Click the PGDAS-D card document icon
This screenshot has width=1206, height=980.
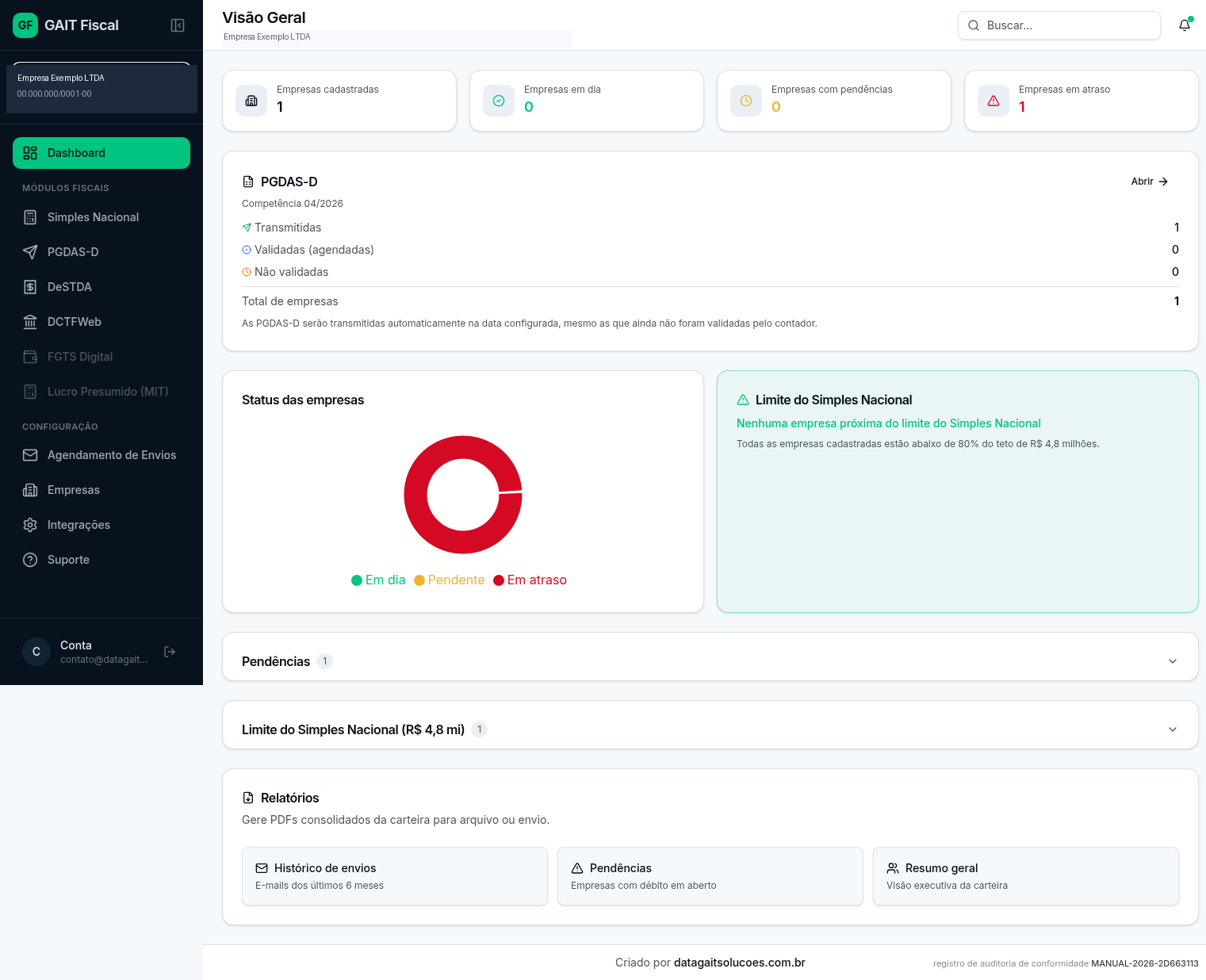pyautogui.click(x=248, y=182)
